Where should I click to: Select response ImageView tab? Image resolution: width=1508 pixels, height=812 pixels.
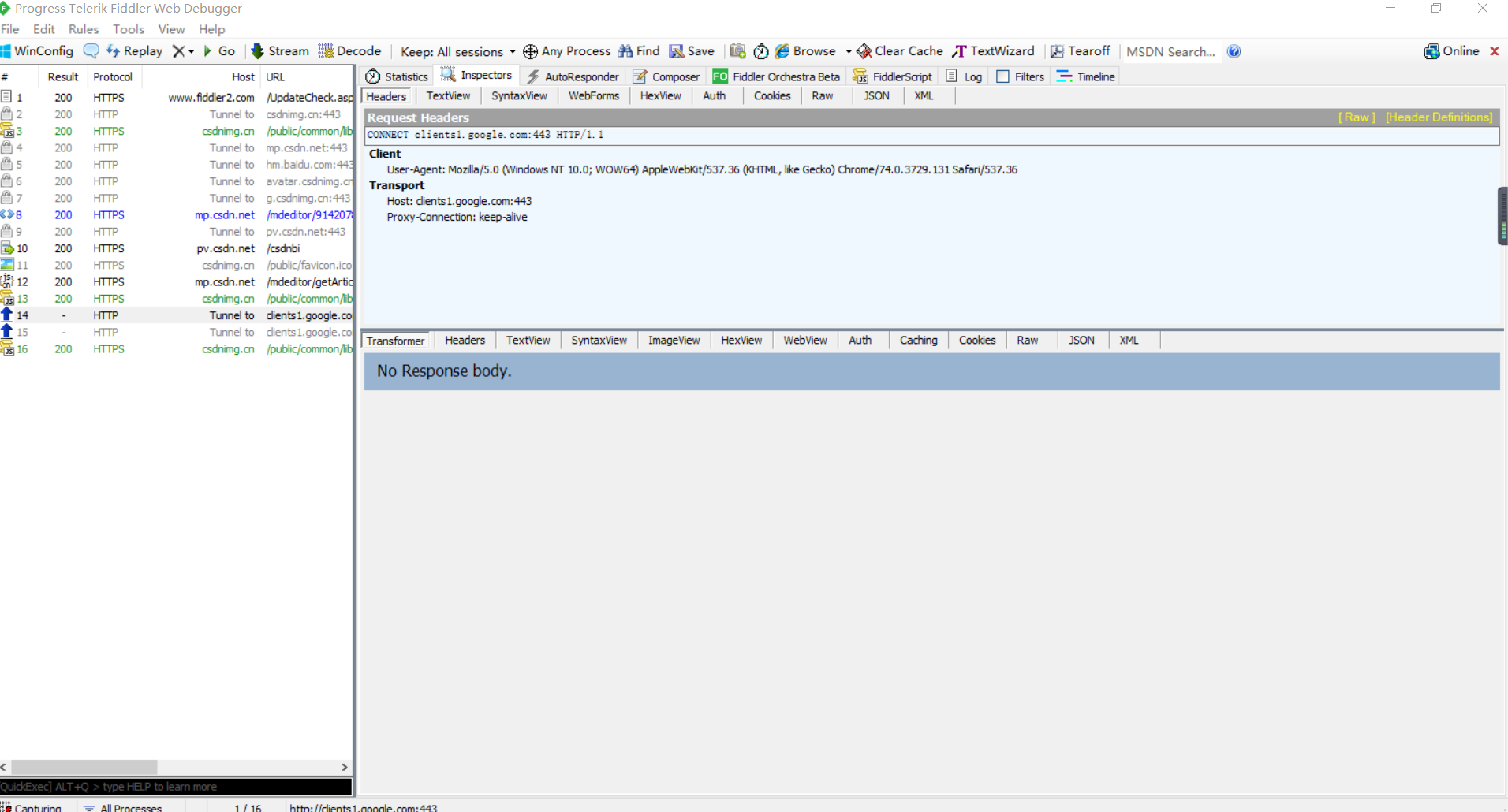click(674, 341)
